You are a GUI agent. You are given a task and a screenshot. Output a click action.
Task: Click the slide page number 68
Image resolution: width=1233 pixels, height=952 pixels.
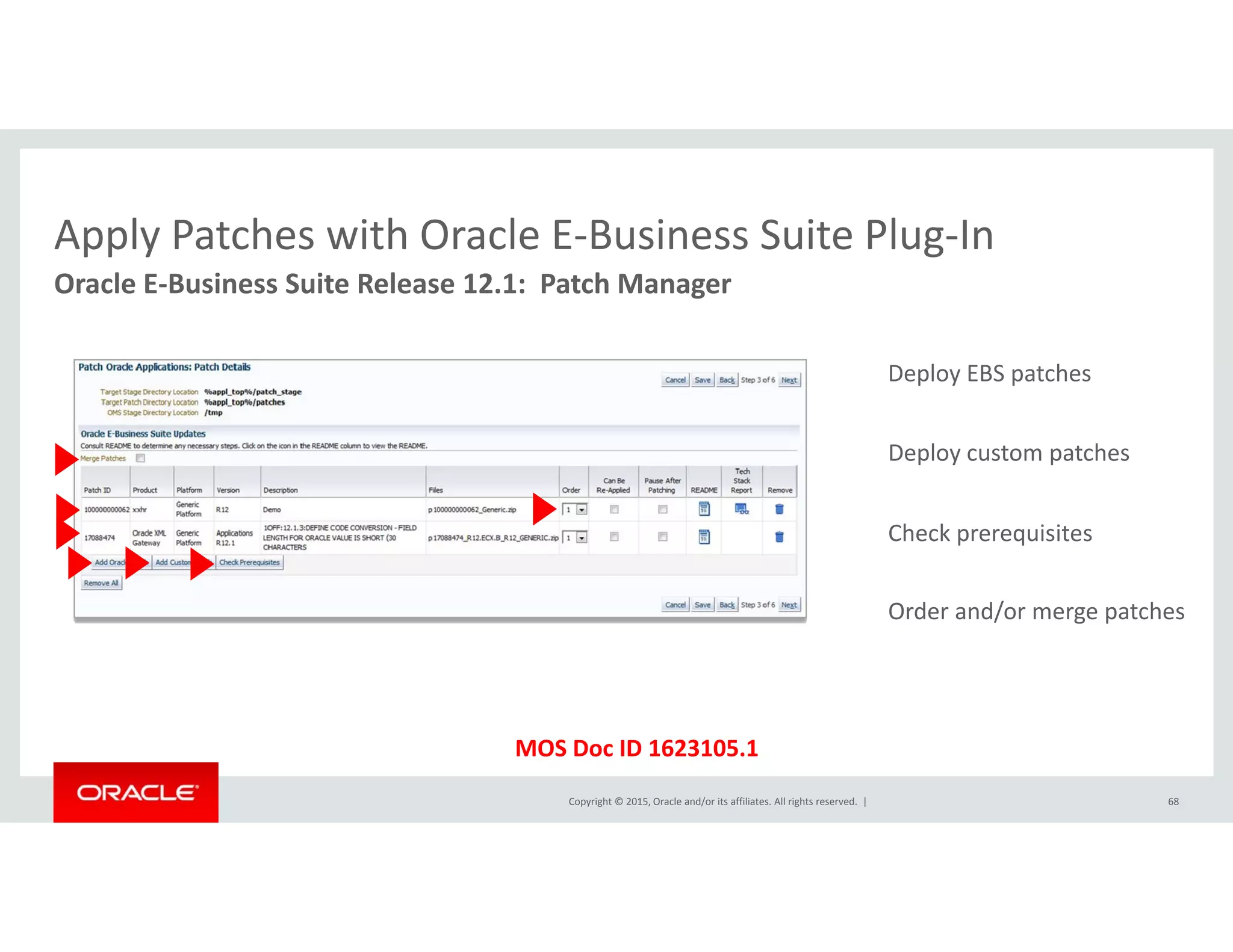(x=1173, y=802)
